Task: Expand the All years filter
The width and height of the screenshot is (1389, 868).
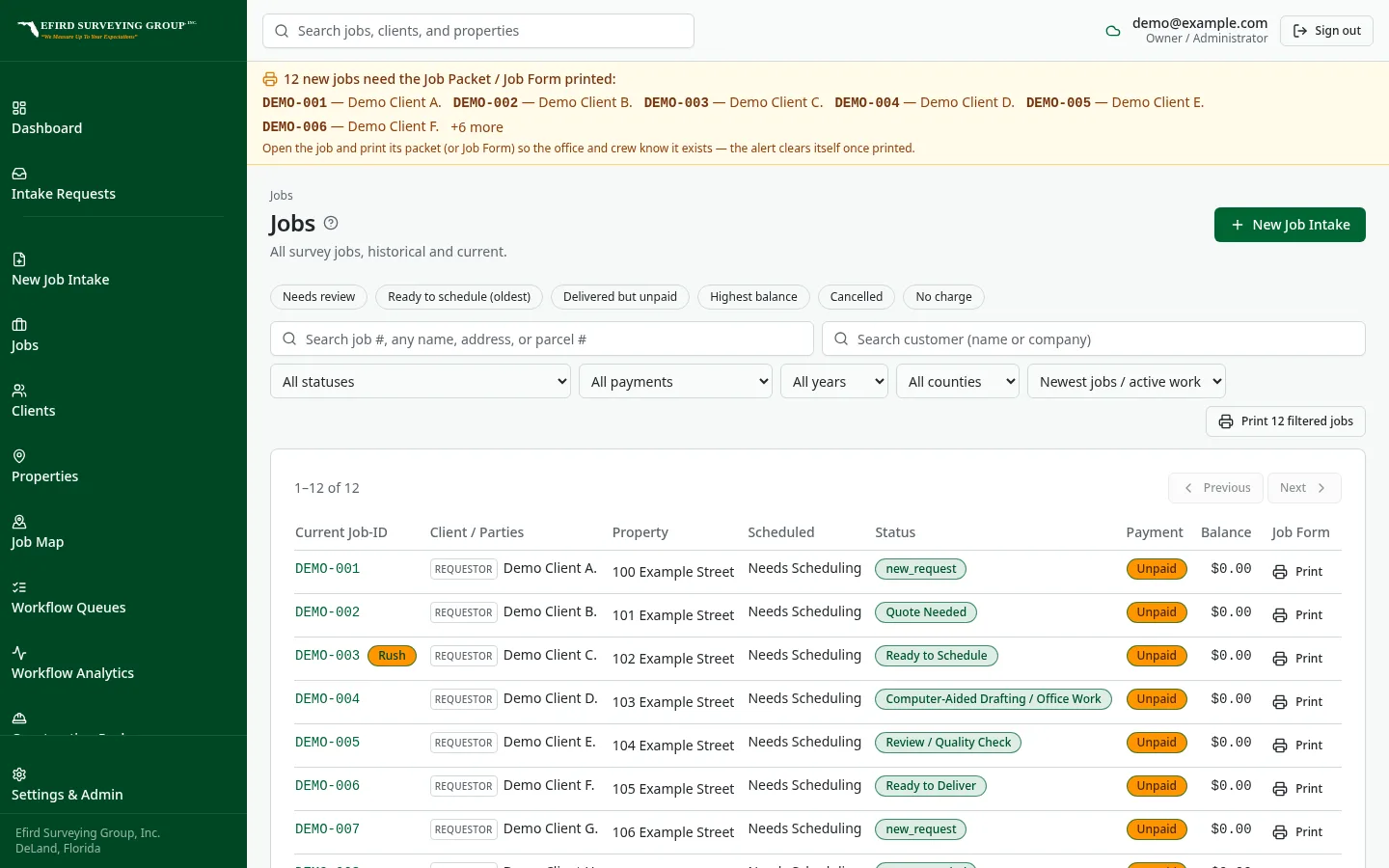Action: (834, 382)
